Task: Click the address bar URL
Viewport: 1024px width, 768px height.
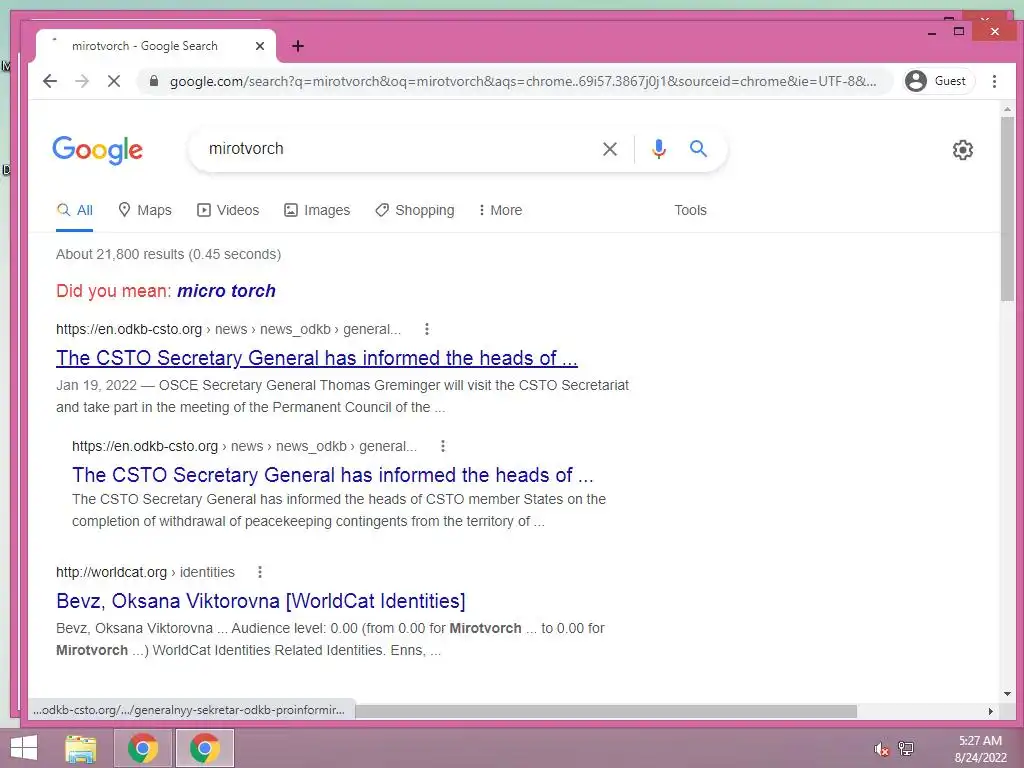Action: (x=522, y=81)
